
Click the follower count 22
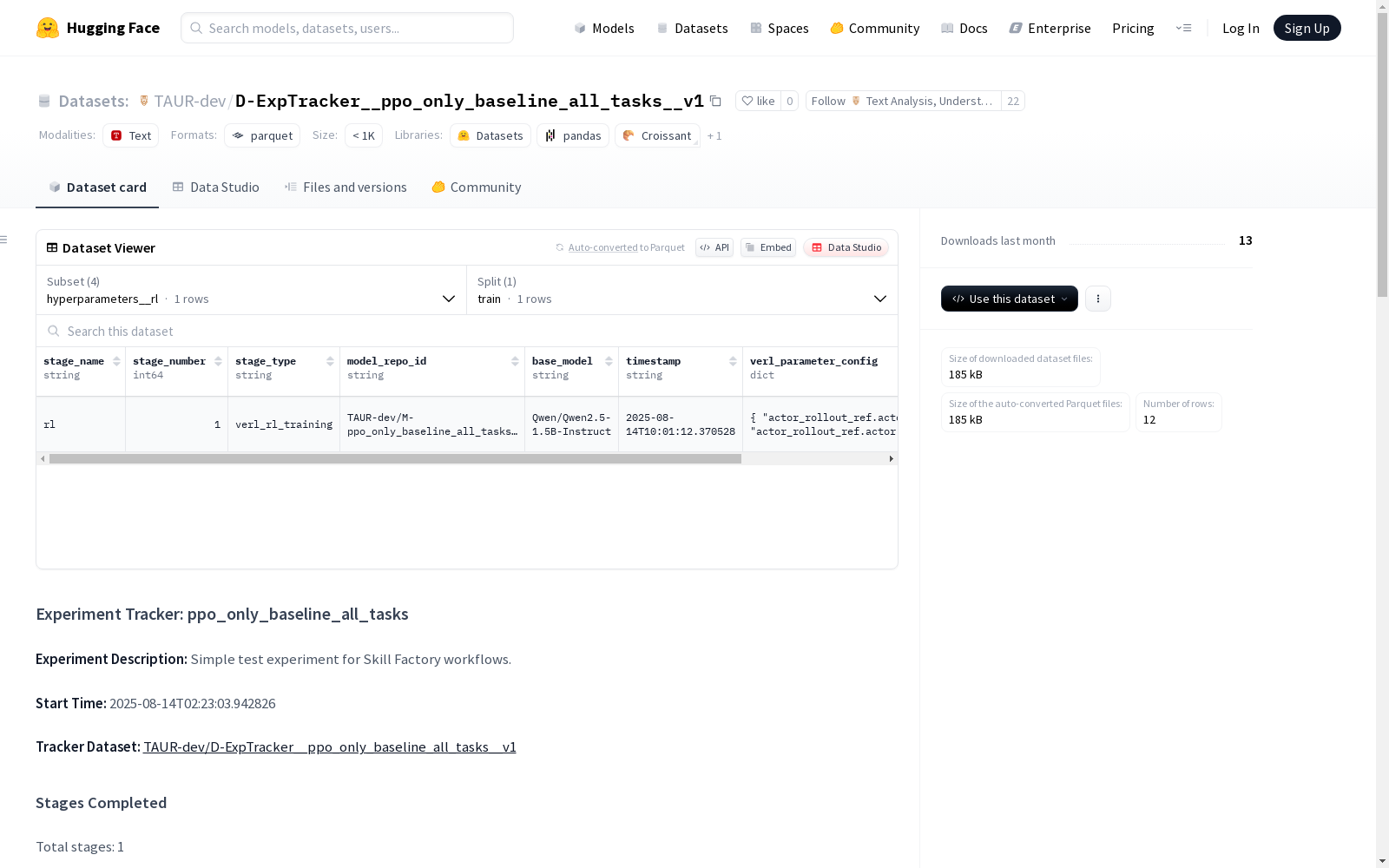1013,101
